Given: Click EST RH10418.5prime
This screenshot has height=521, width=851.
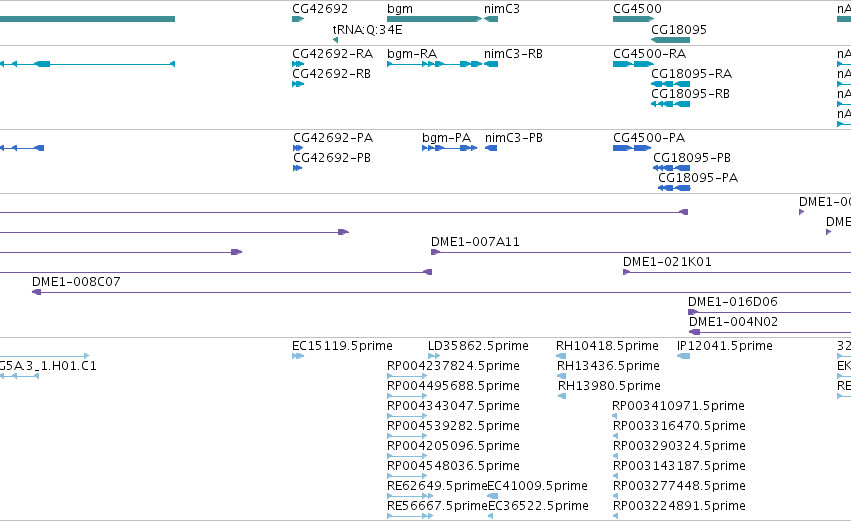Looking at the screenshot, I should (x=561, y=356).
